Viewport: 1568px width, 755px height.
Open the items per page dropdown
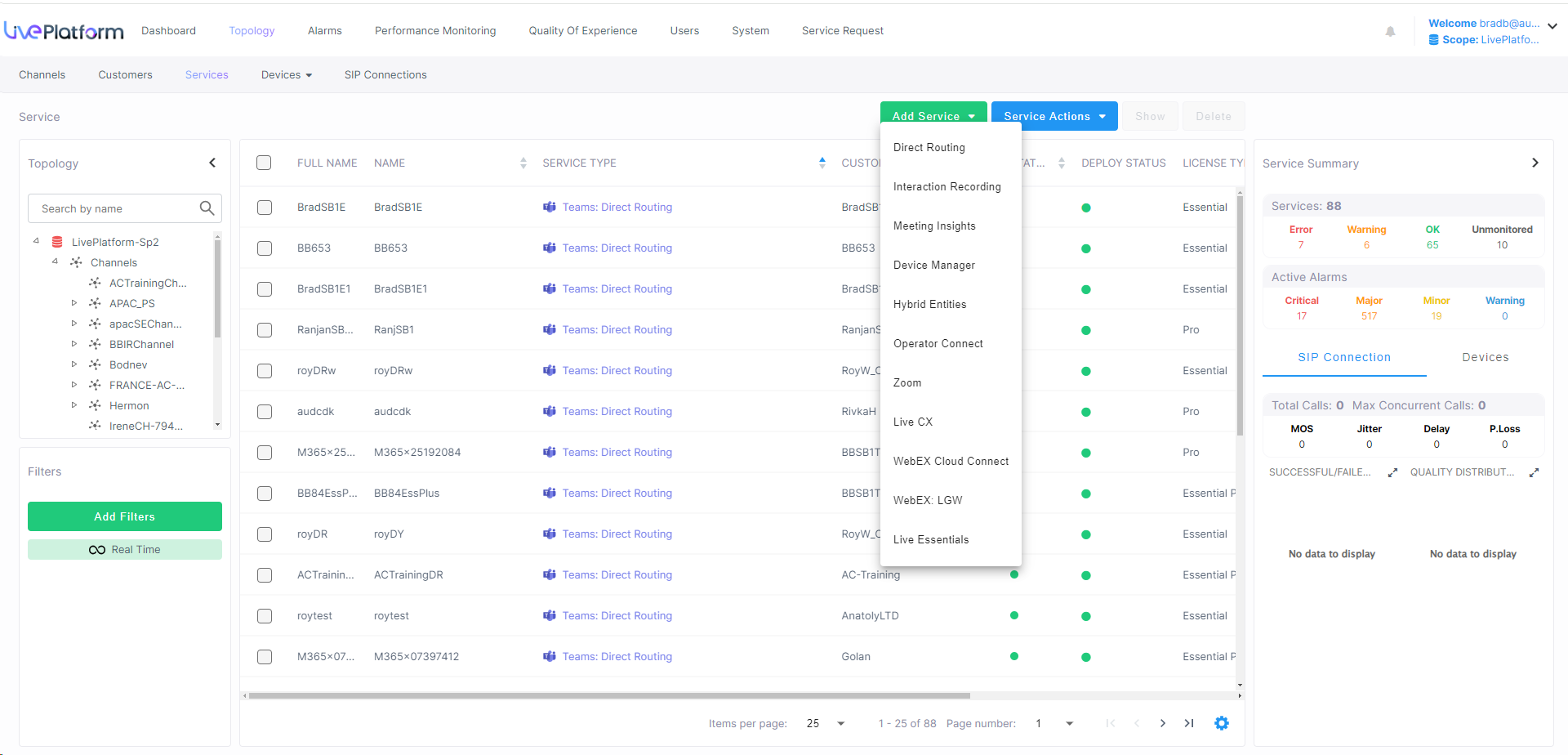tap(841, 723)
